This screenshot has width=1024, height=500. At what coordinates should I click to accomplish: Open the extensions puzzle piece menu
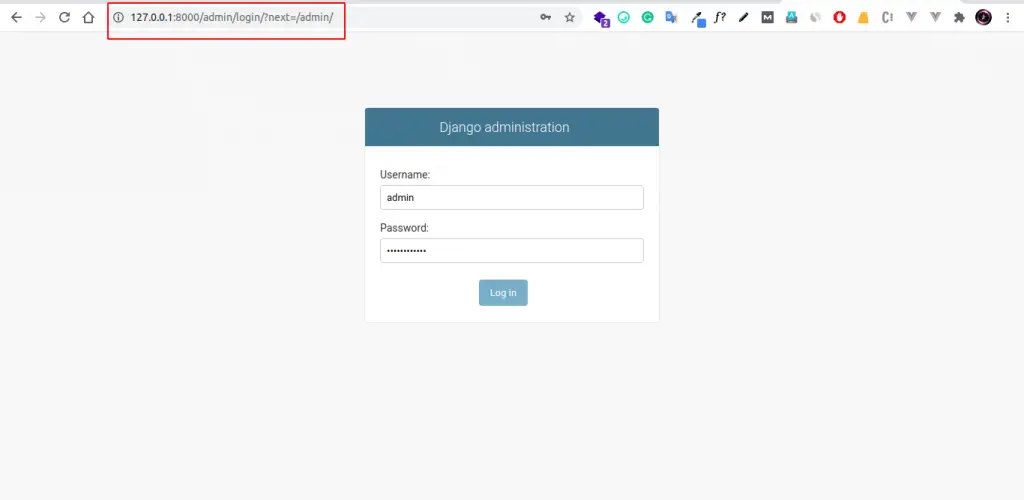[959, 18]
